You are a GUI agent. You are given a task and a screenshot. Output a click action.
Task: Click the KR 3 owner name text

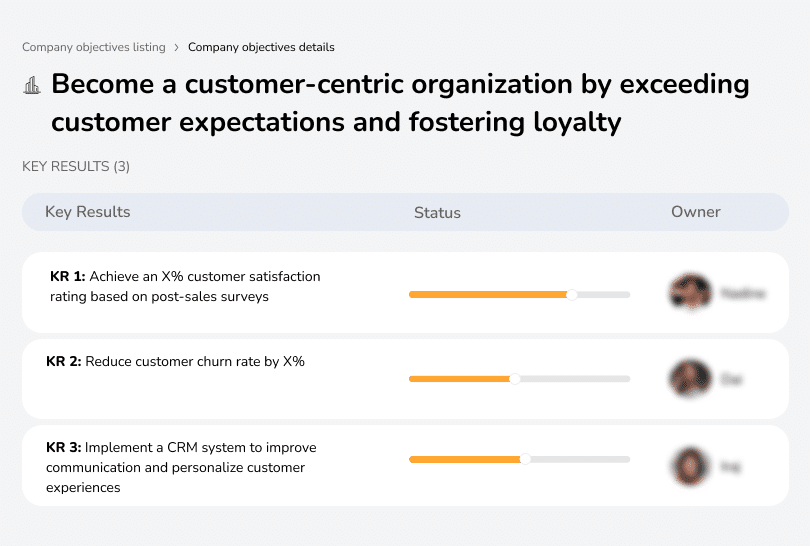click(x=729, y=466)
